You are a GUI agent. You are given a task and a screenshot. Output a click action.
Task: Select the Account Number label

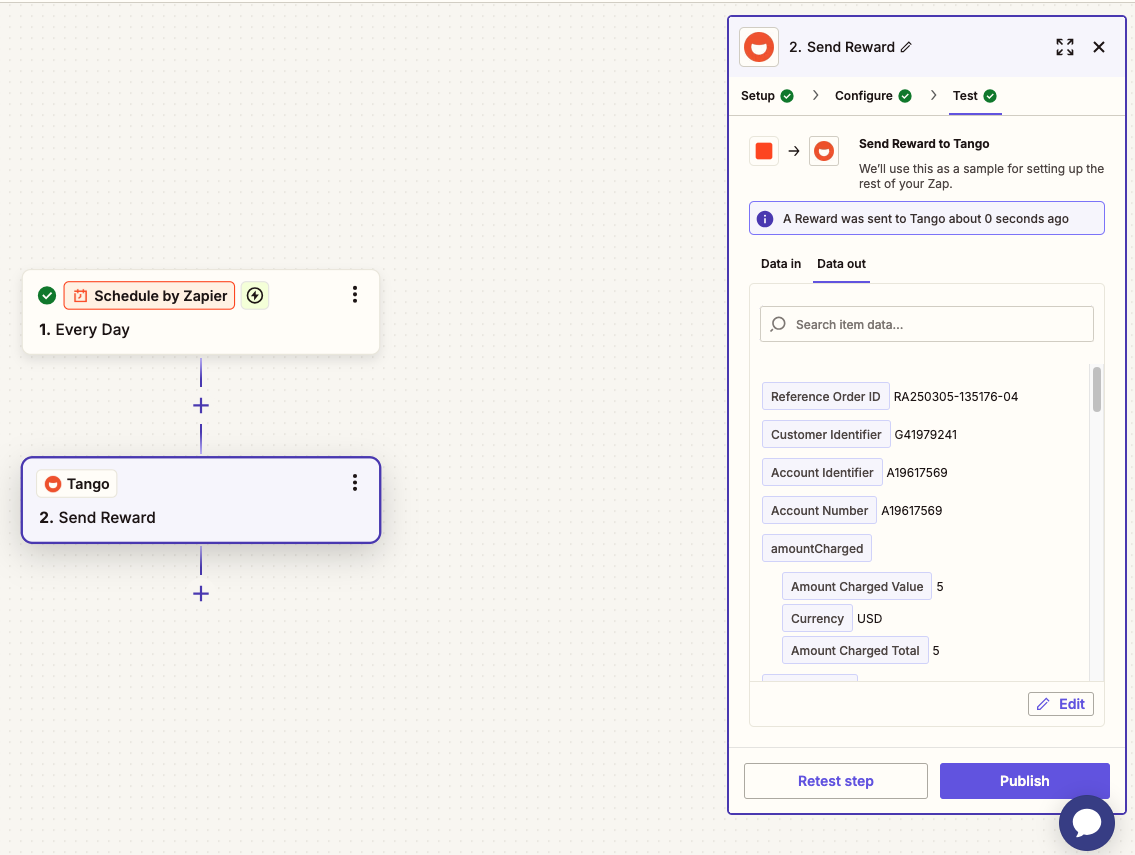(x=819, y=510)
